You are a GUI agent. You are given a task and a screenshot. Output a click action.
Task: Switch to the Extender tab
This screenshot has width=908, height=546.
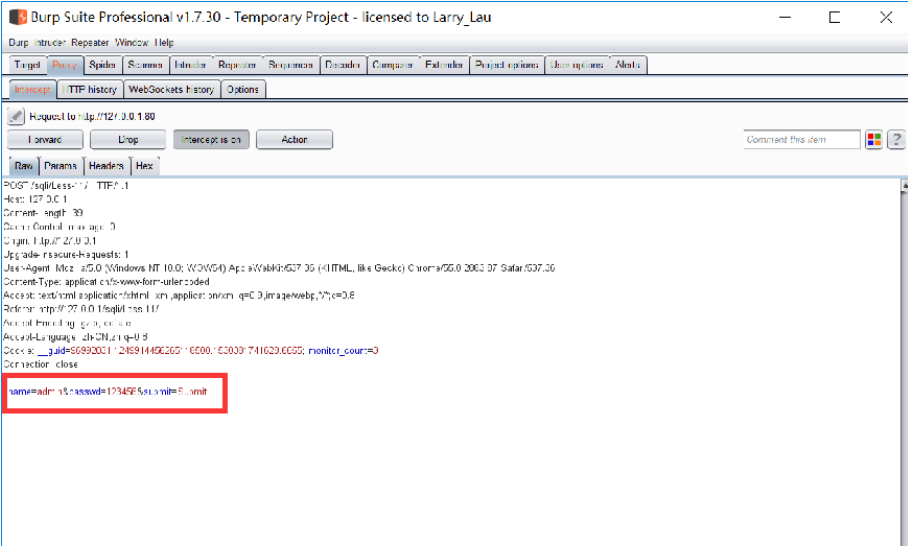pos(444,65)
